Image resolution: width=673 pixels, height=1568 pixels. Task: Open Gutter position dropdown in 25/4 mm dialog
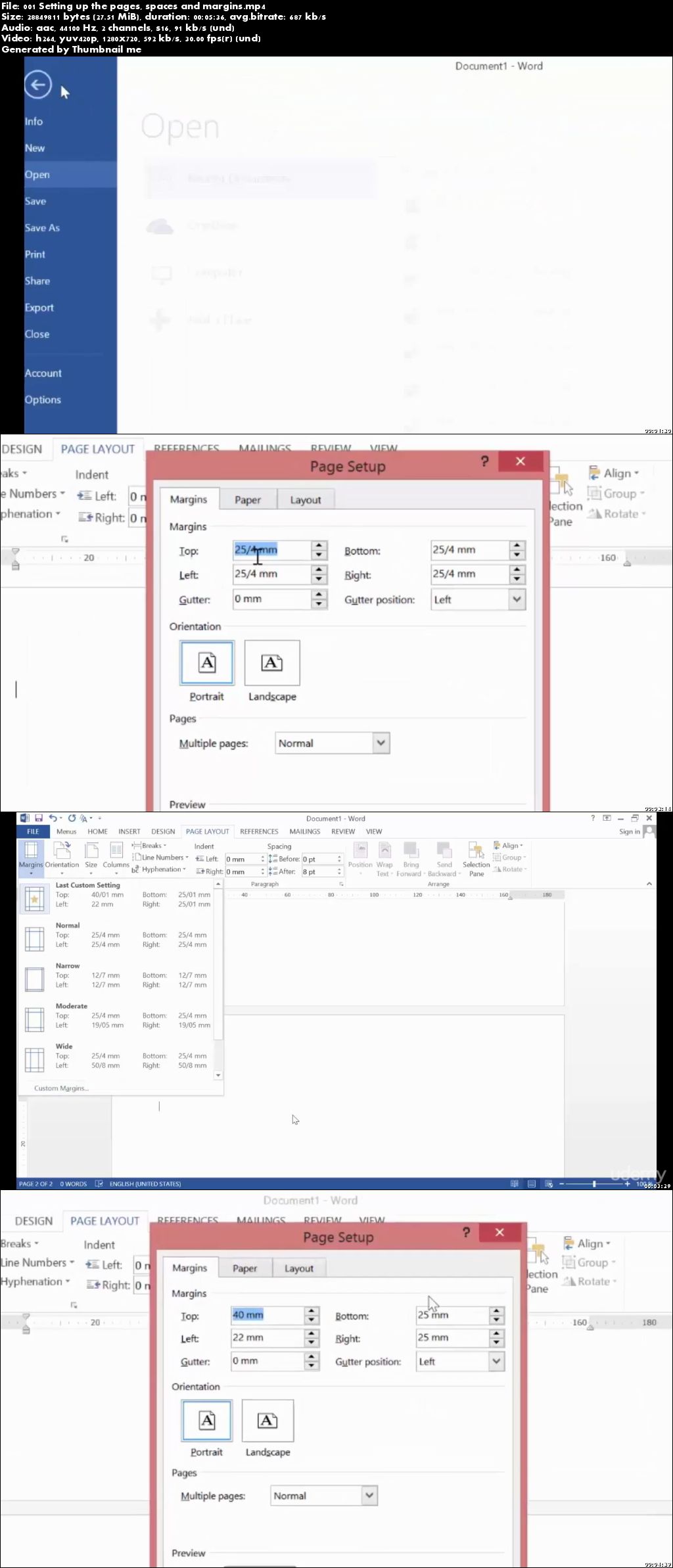pyautogui.click(x=517, y=599)
